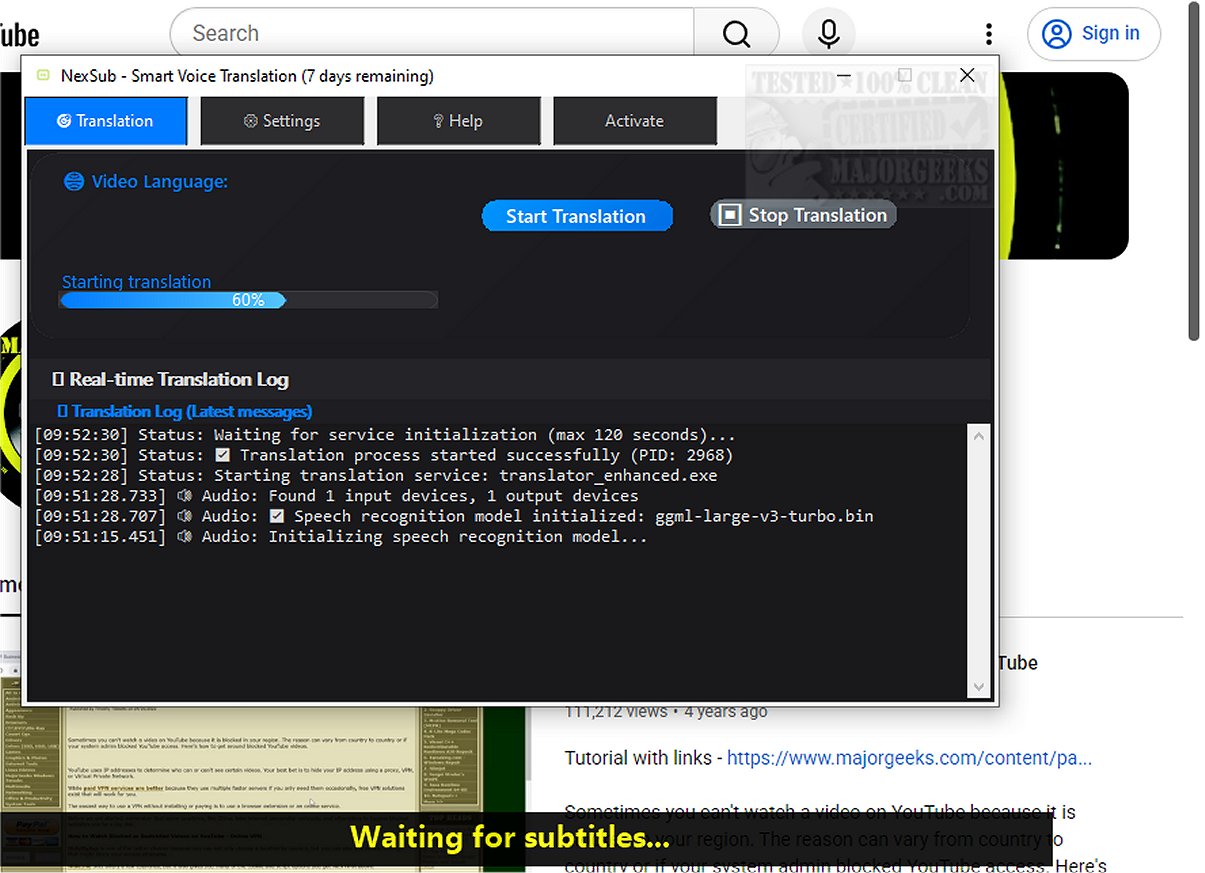1205x873 pixels.
Task: Minimize the NexSub window
Action: [845, 75]
